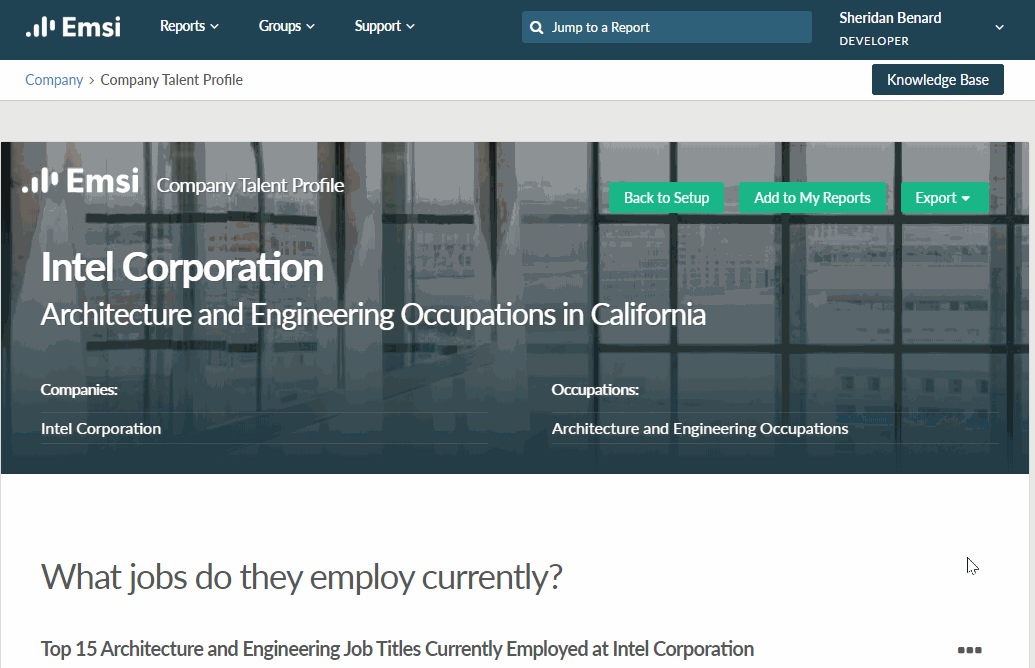Open the Reports menu
Screen dimensions: 1035x668
point(189,26)
